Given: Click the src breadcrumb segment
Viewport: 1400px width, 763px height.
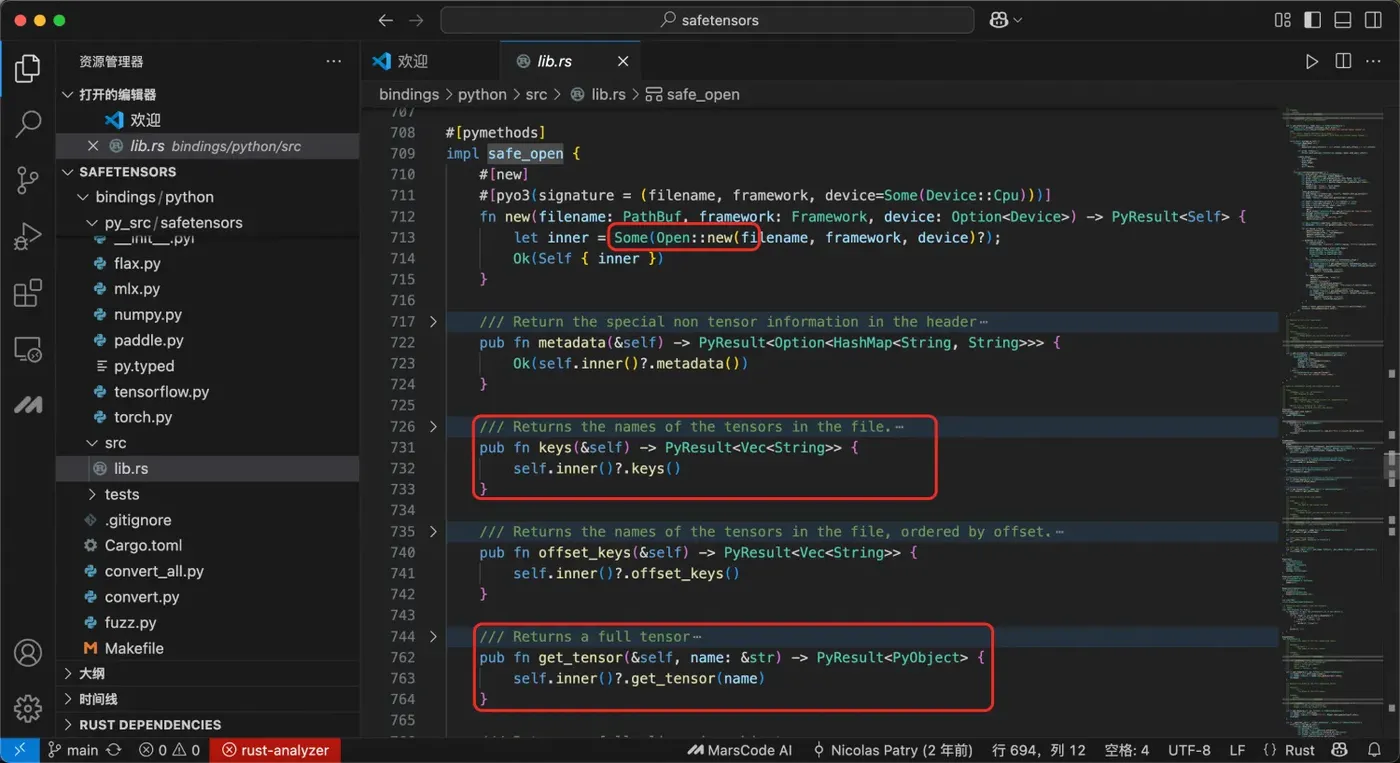Looking at the screenshot, I should tap(536, 94).
